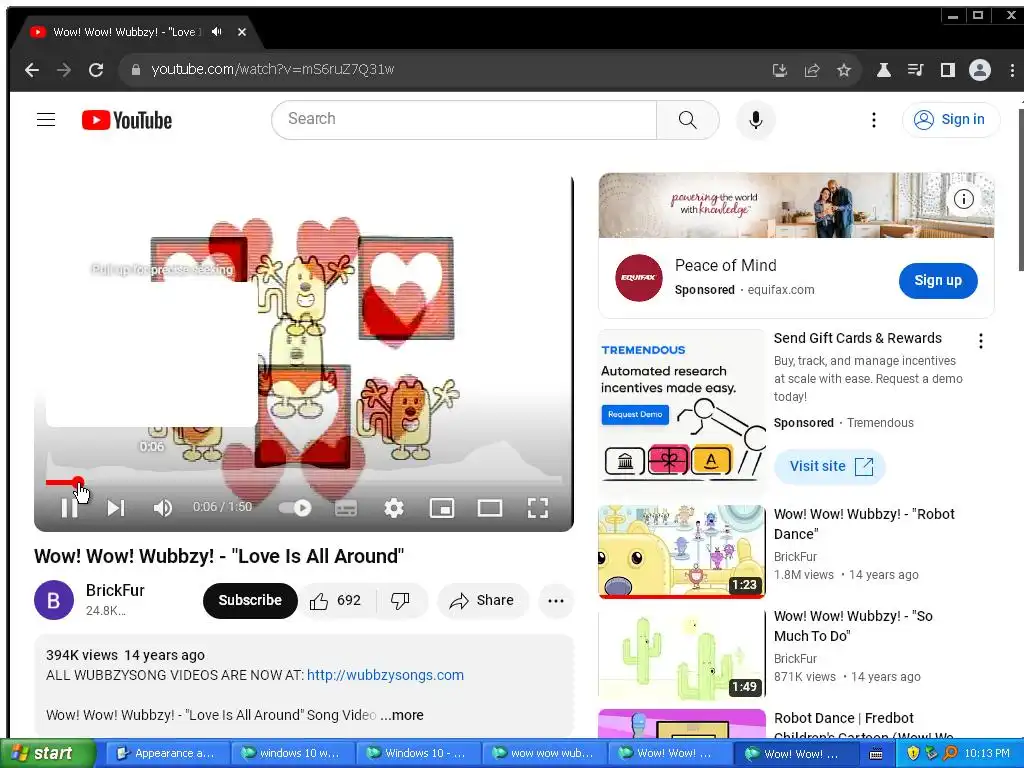Open Chrome three-dot menu
The height and width of the screenshot is (768, 1024).
tap(1012, 70)
